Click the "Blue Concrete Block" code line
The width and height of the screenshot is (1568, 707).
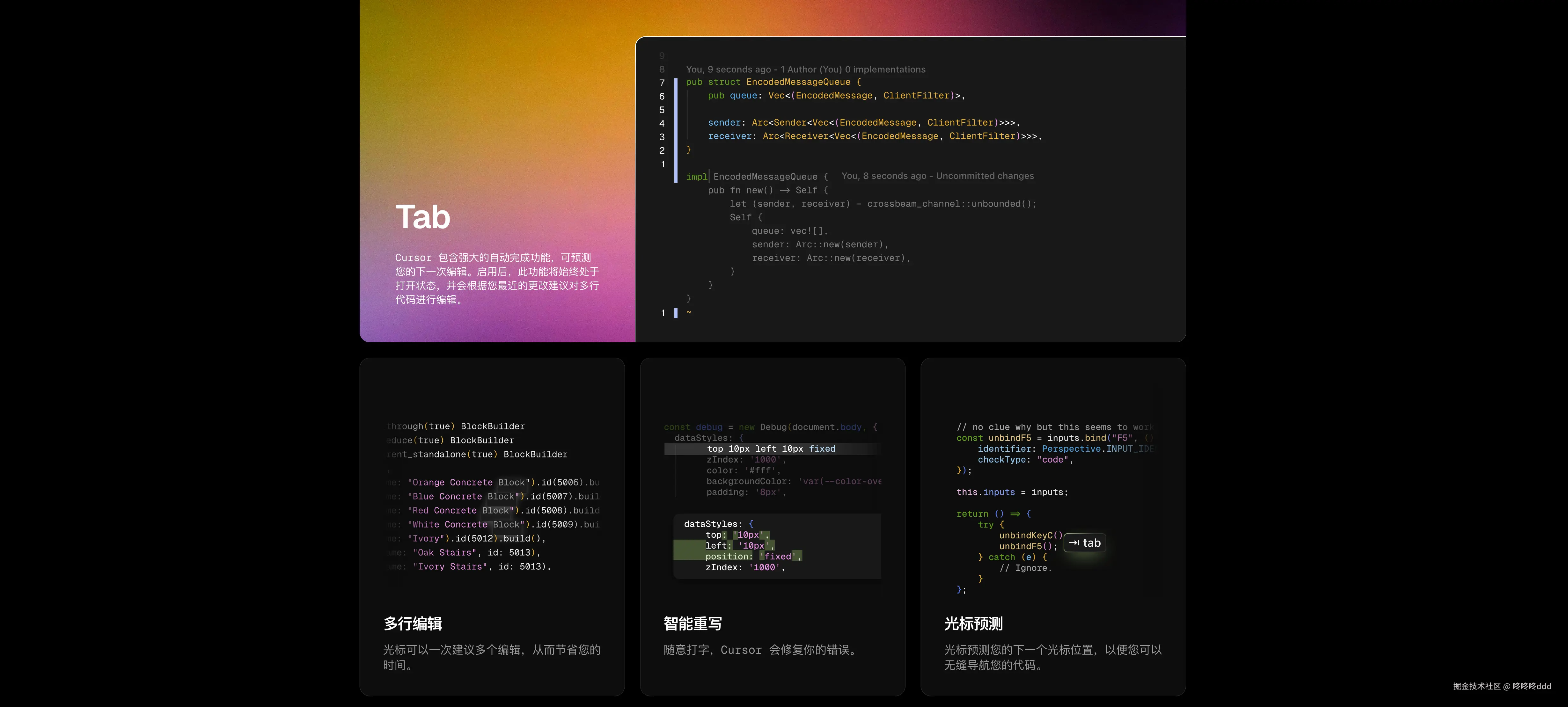tap(493, 497)
